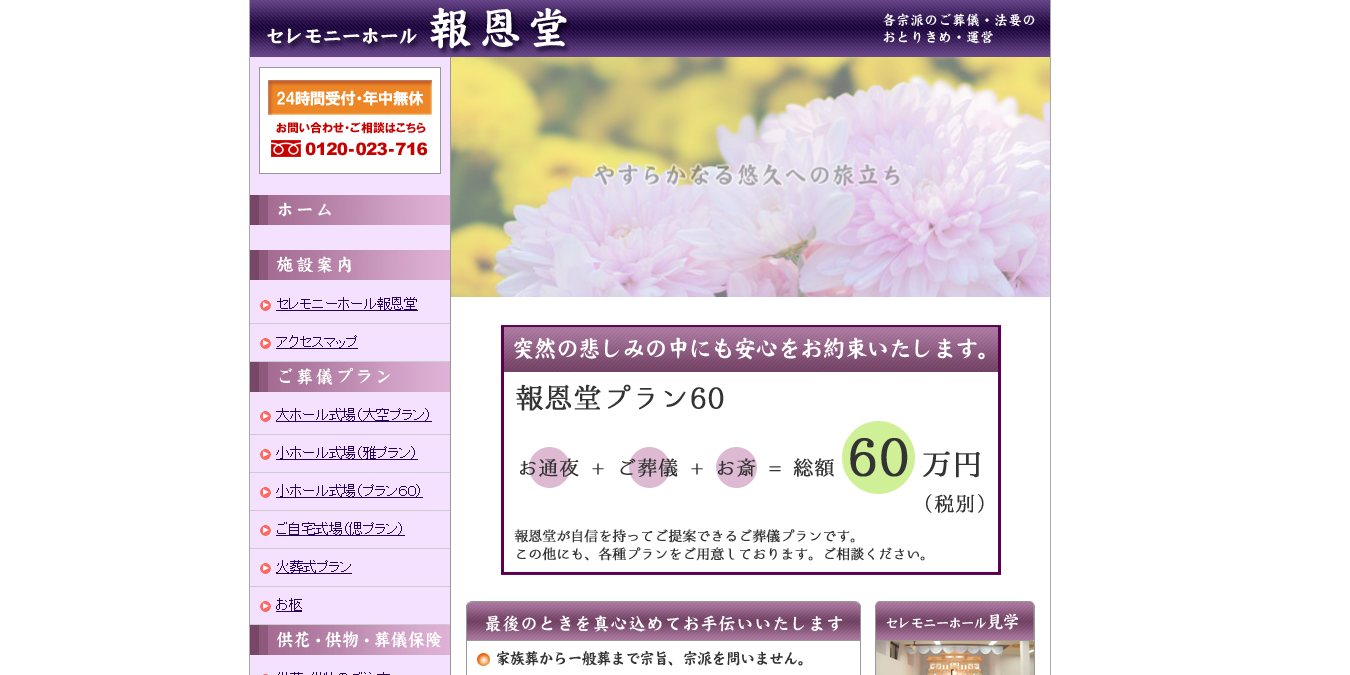Click the bullet icon beside 大ホール式場(大空プラン)
The image size is (1350, 675).
coord(266,416)
